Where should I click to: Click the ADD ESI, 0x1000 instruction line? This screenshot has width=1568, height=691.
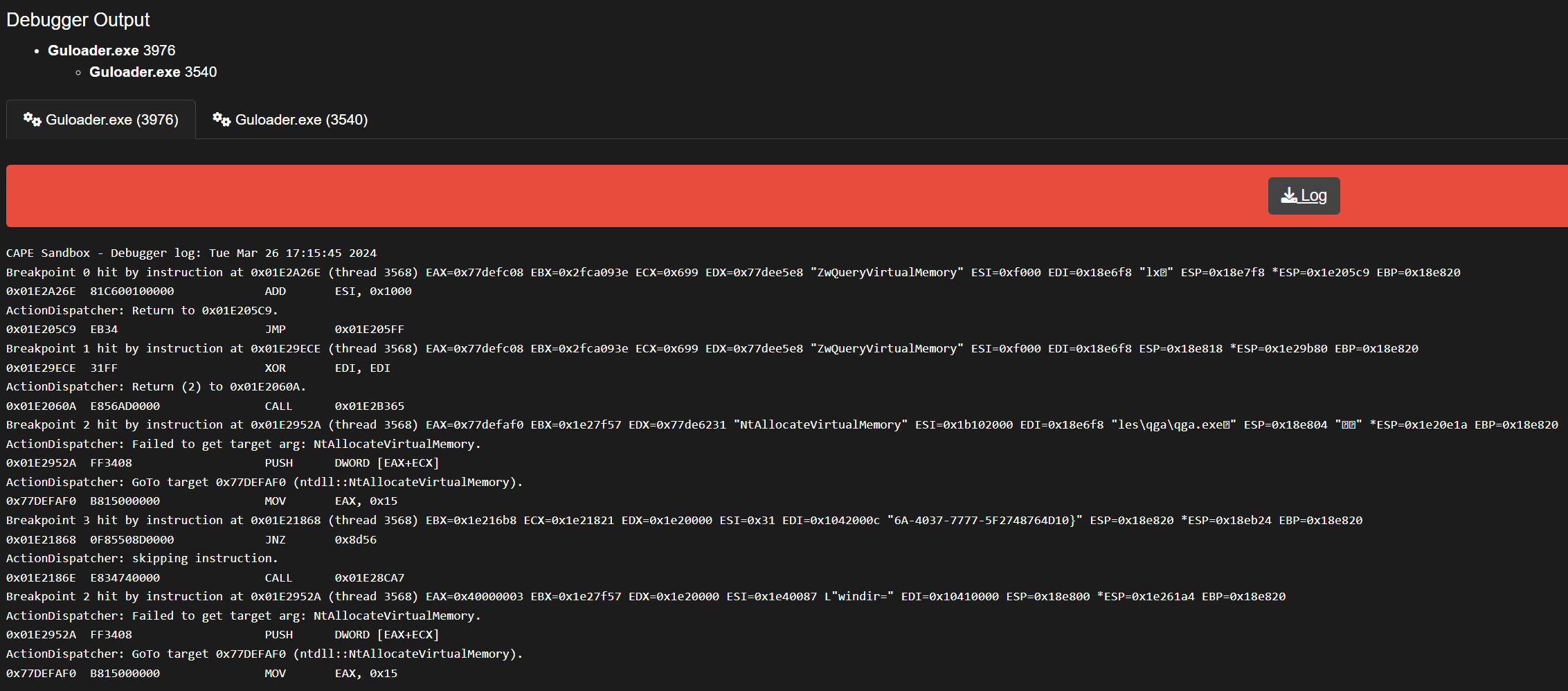(x=208, y=291)
